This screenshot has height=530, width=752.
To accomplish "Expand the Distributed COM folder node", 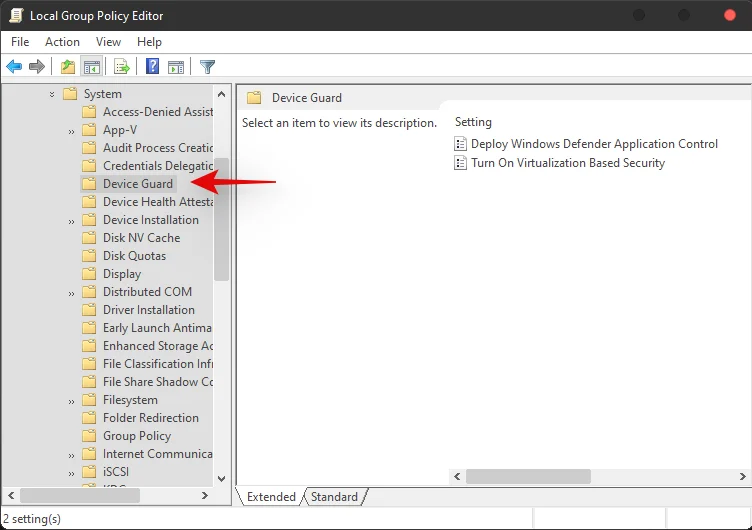I will coord(72,292).
